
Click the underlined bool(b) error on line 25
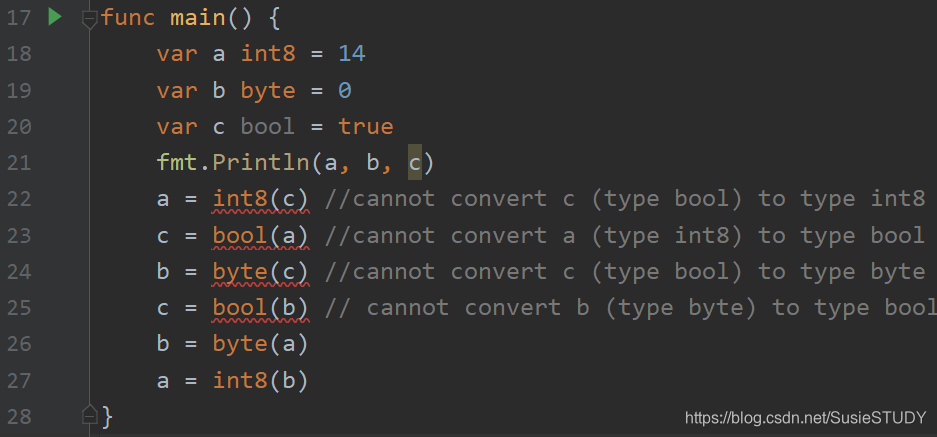pos(261,307)
